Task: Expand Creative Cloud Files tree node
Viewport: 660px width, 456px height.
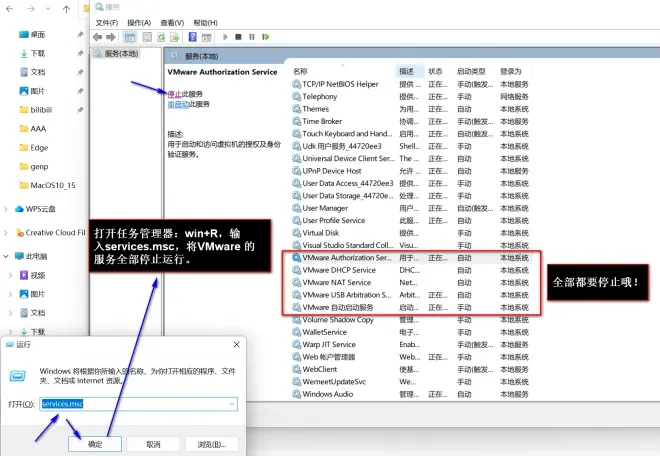Action: coord(6,233)
